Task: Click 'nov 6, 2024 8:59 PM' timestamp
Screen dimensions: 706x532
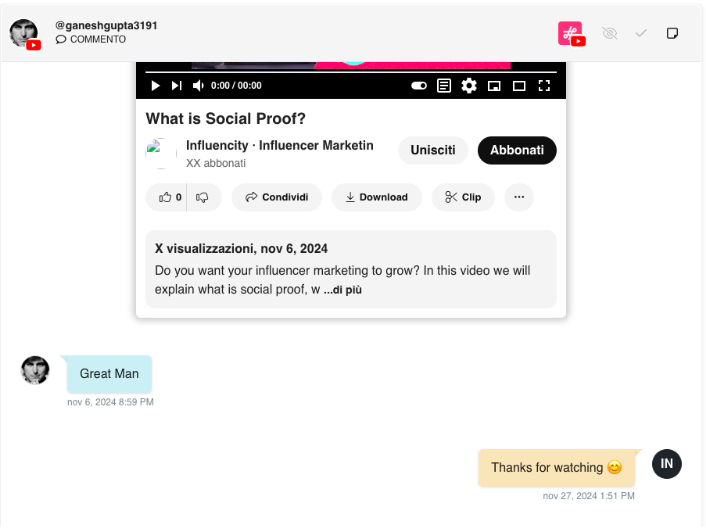Action: point(110,402)
